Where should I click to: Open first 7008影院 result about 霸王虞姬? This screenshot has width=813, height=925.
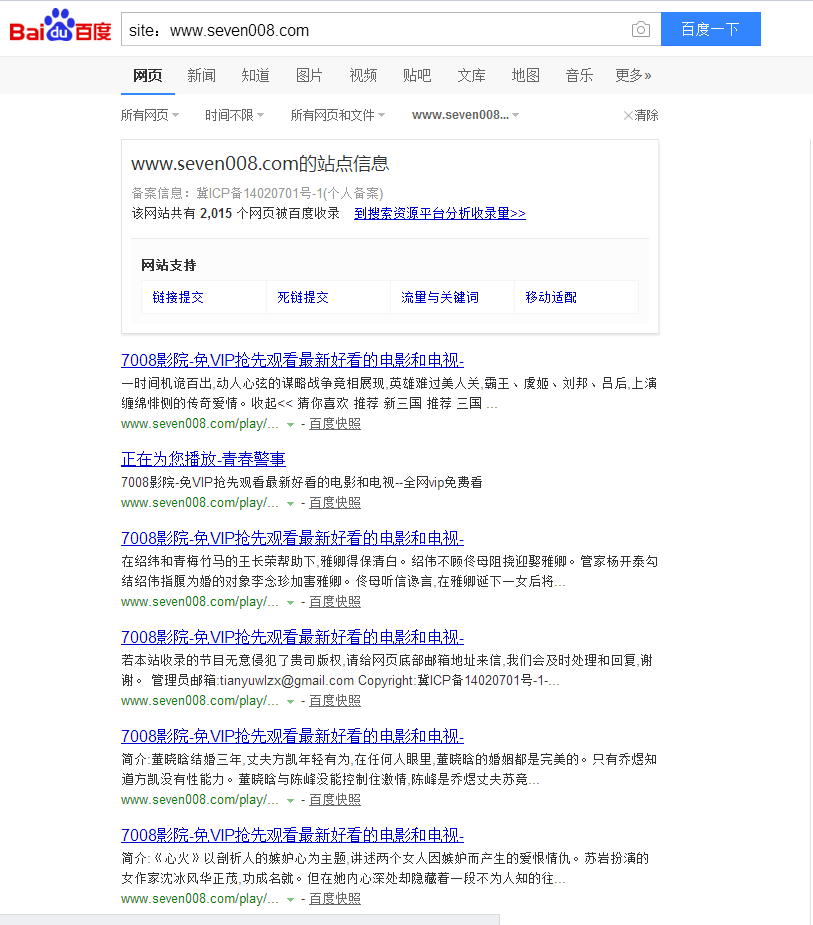click(x=293, y=360)
